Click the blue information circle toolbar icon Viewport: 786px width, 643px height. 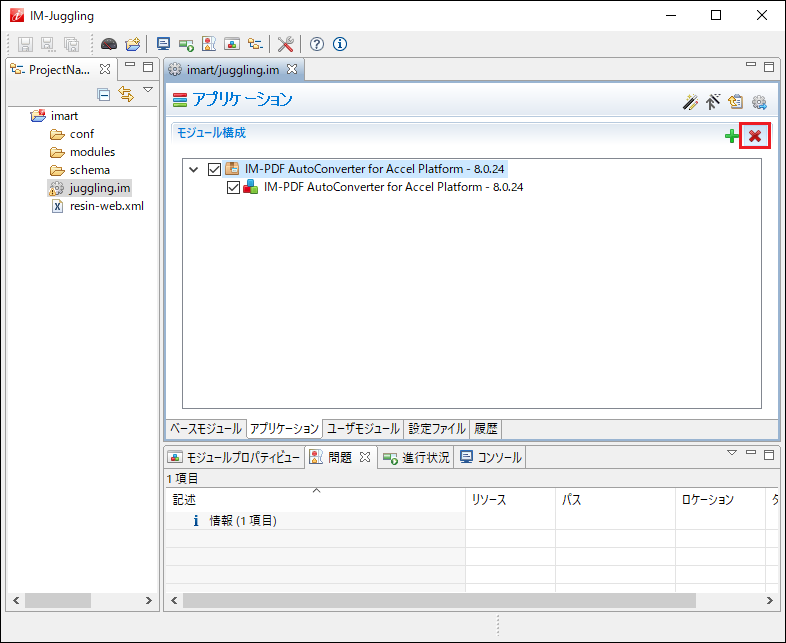[x=340, y=44]
